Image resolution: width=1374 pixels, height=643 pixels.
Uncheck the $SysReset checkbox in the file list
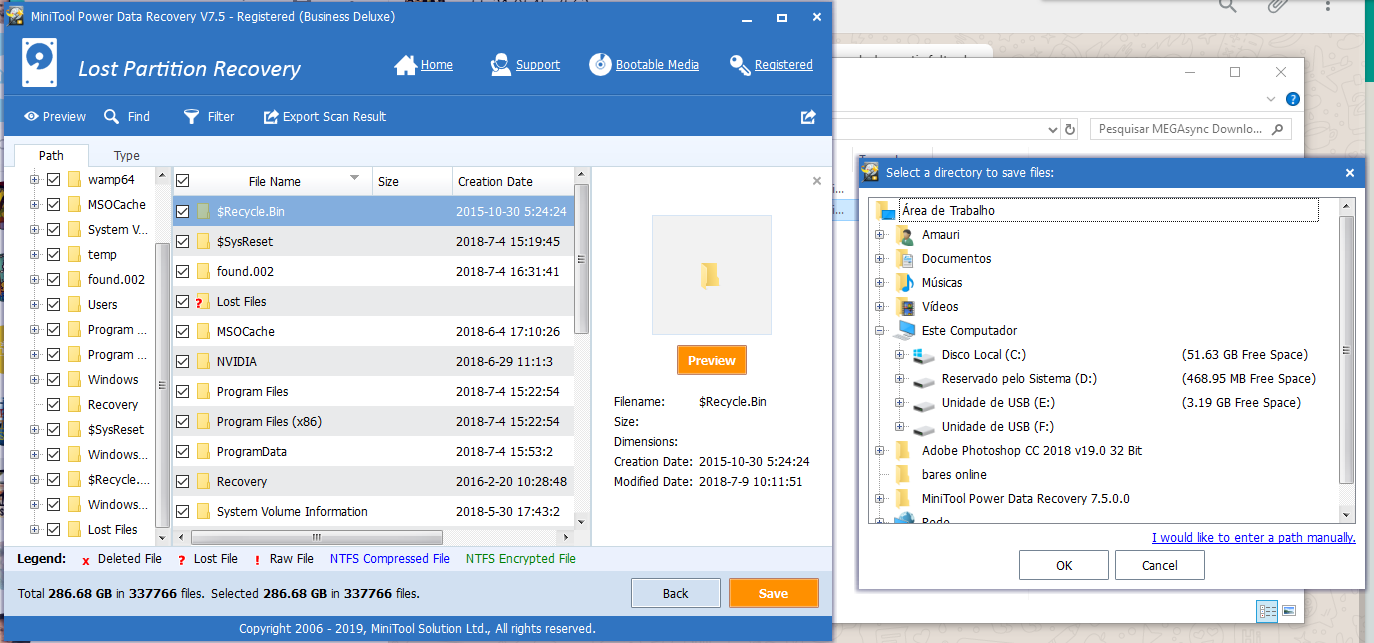[183, 241]
